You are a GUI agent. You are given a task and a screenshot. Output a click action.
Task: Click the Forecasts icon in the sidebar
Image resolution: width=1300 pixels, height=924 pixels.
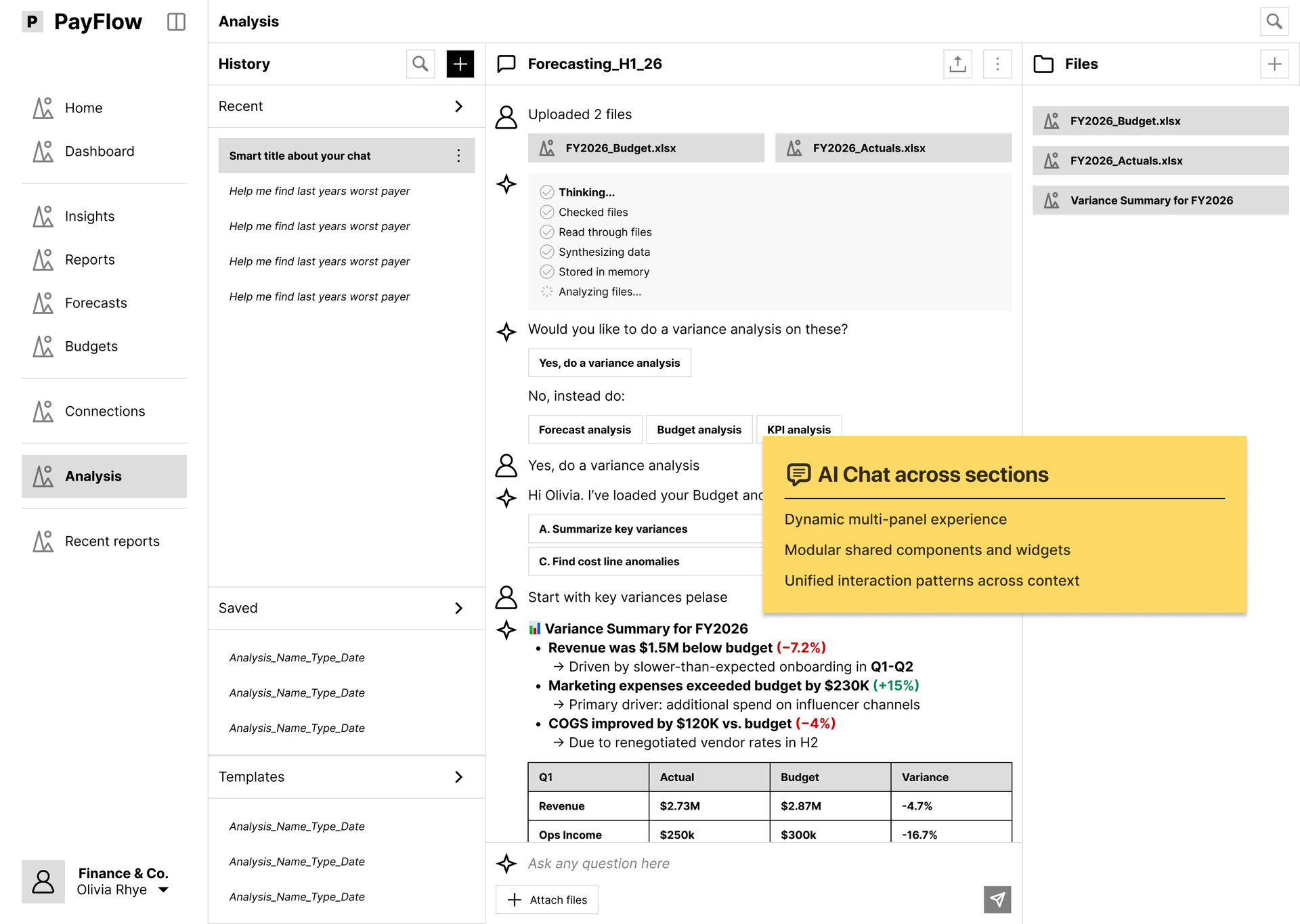43,303
